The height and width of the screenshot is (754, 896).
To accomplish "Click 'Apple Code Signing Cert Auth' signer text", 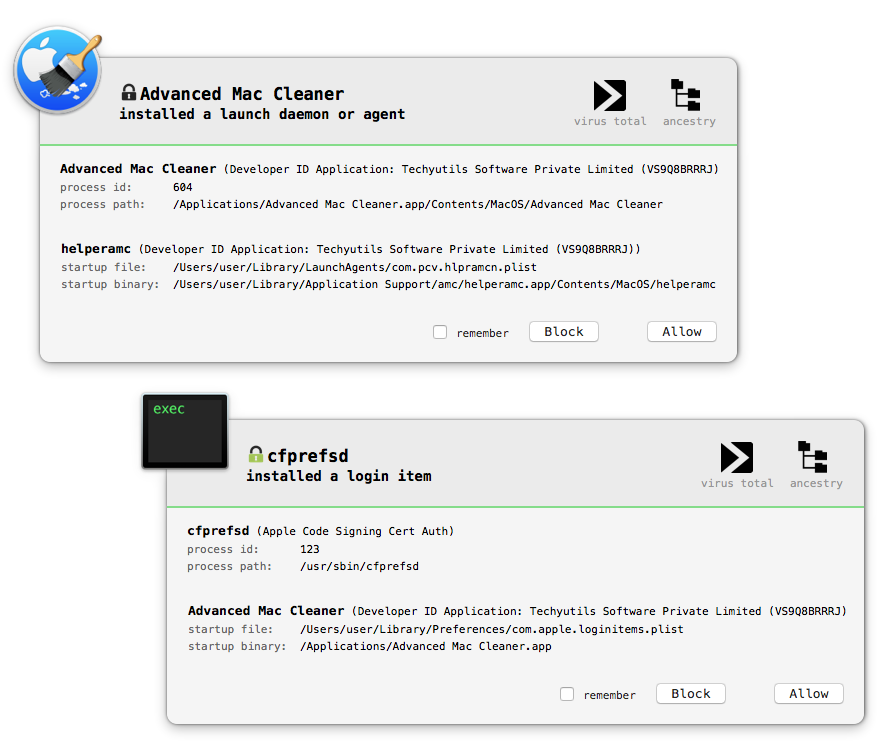I will (x=355, y=531).
